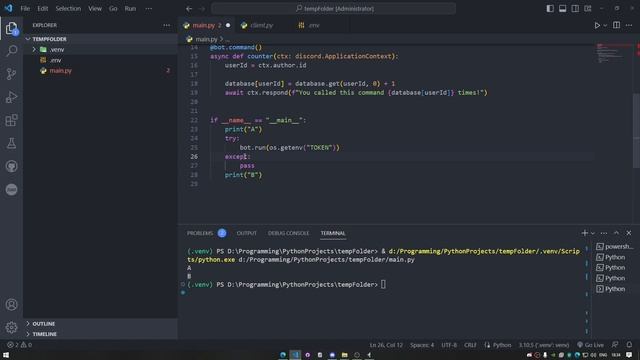Image resolution: width=640 pixels, height=360 pixels.
Task: Open the new terminal launch profile dropdown
Action: [x=593, y=233]
